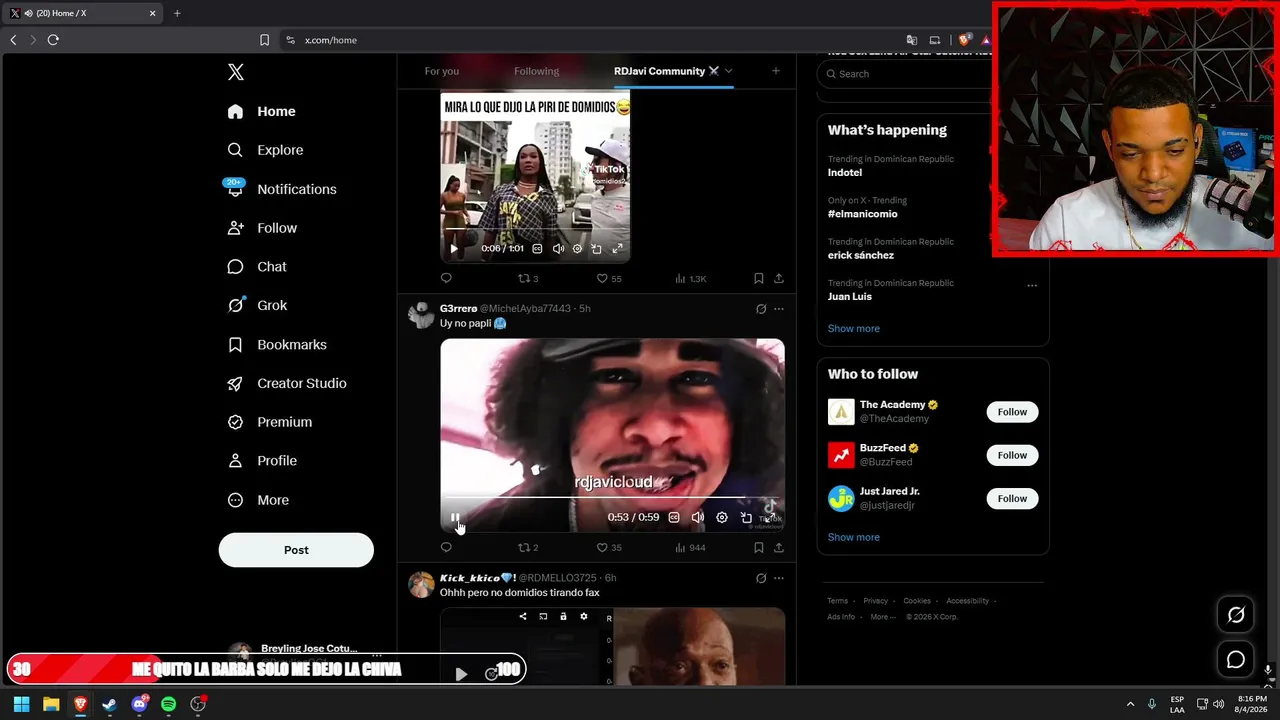The image size is (1280, 720).
Task: Reload the page in the browser
Action: 53,40
